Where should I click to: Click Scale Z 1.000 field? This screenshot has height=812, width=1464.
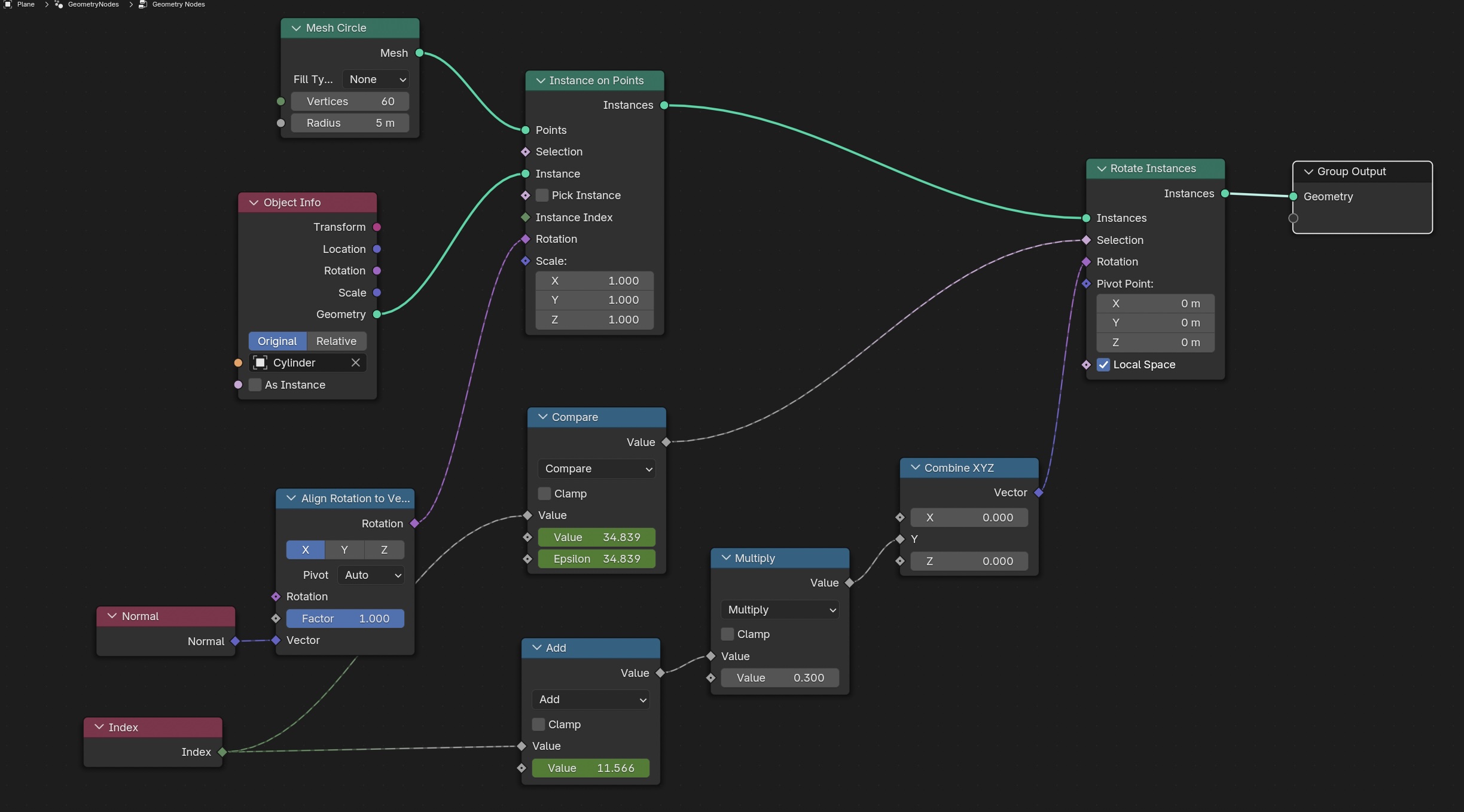[x=594, y=320]
